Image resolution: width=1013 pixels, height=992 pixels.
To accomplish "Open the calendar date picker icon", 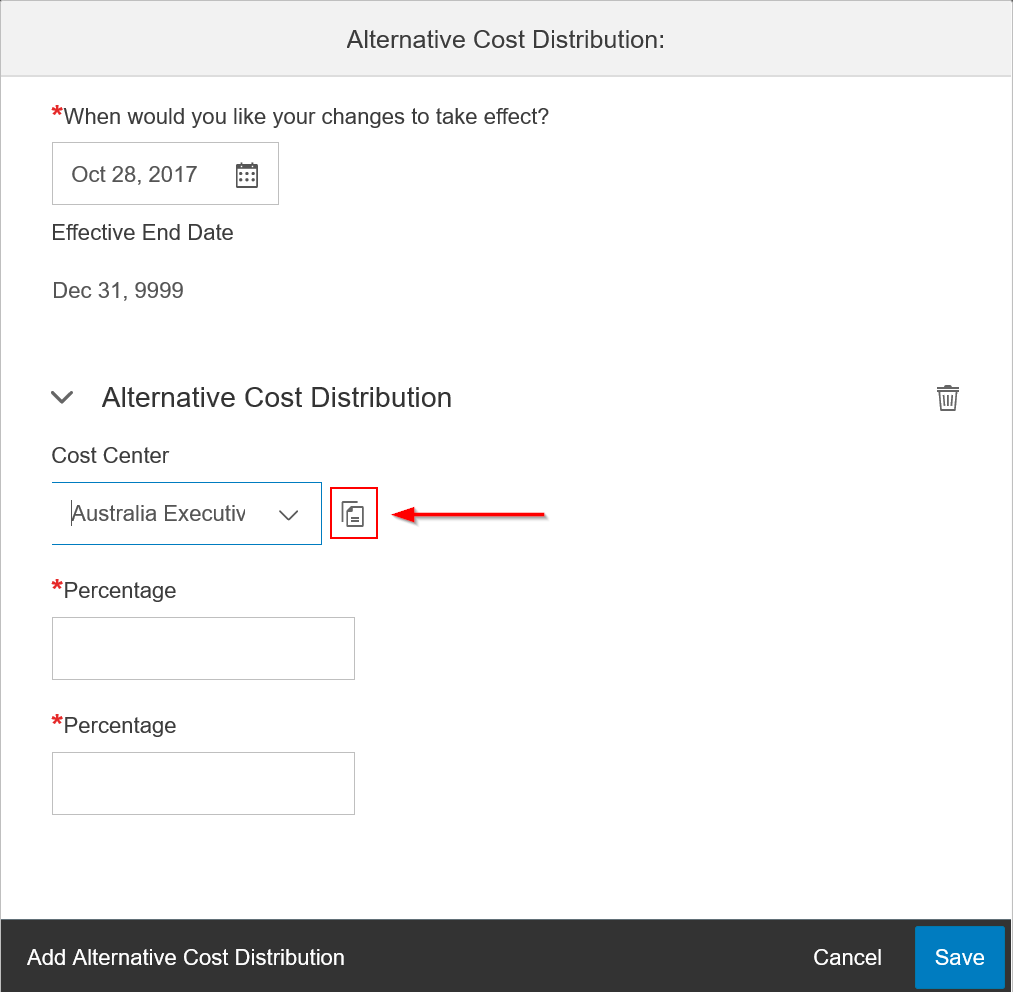I will point(247,175).
